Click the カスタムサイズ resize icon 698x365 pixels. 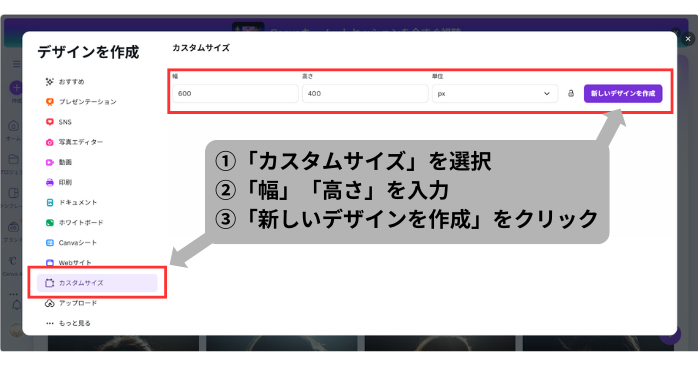point(49,283)
